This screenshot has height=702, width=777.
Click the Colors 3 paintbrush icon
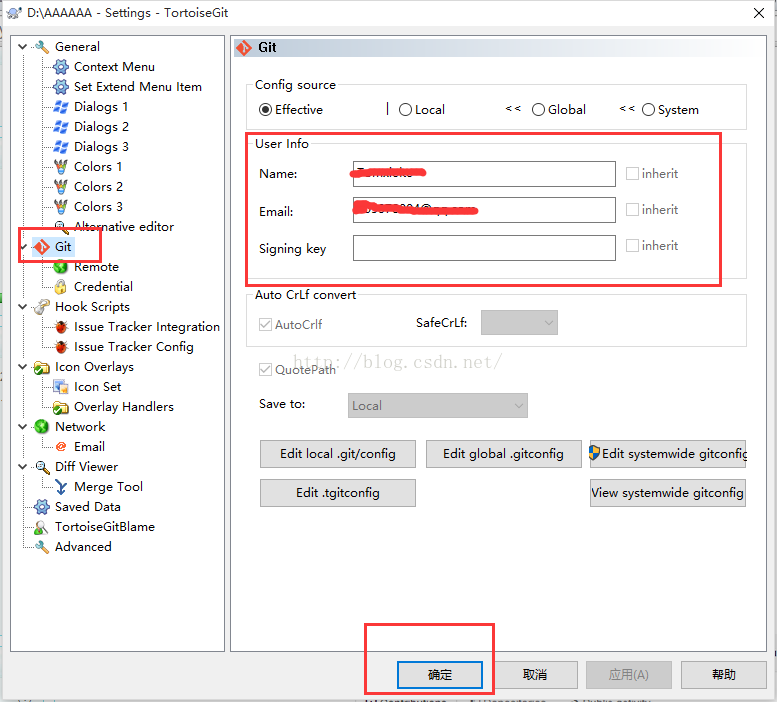click(x=60, y=207)
